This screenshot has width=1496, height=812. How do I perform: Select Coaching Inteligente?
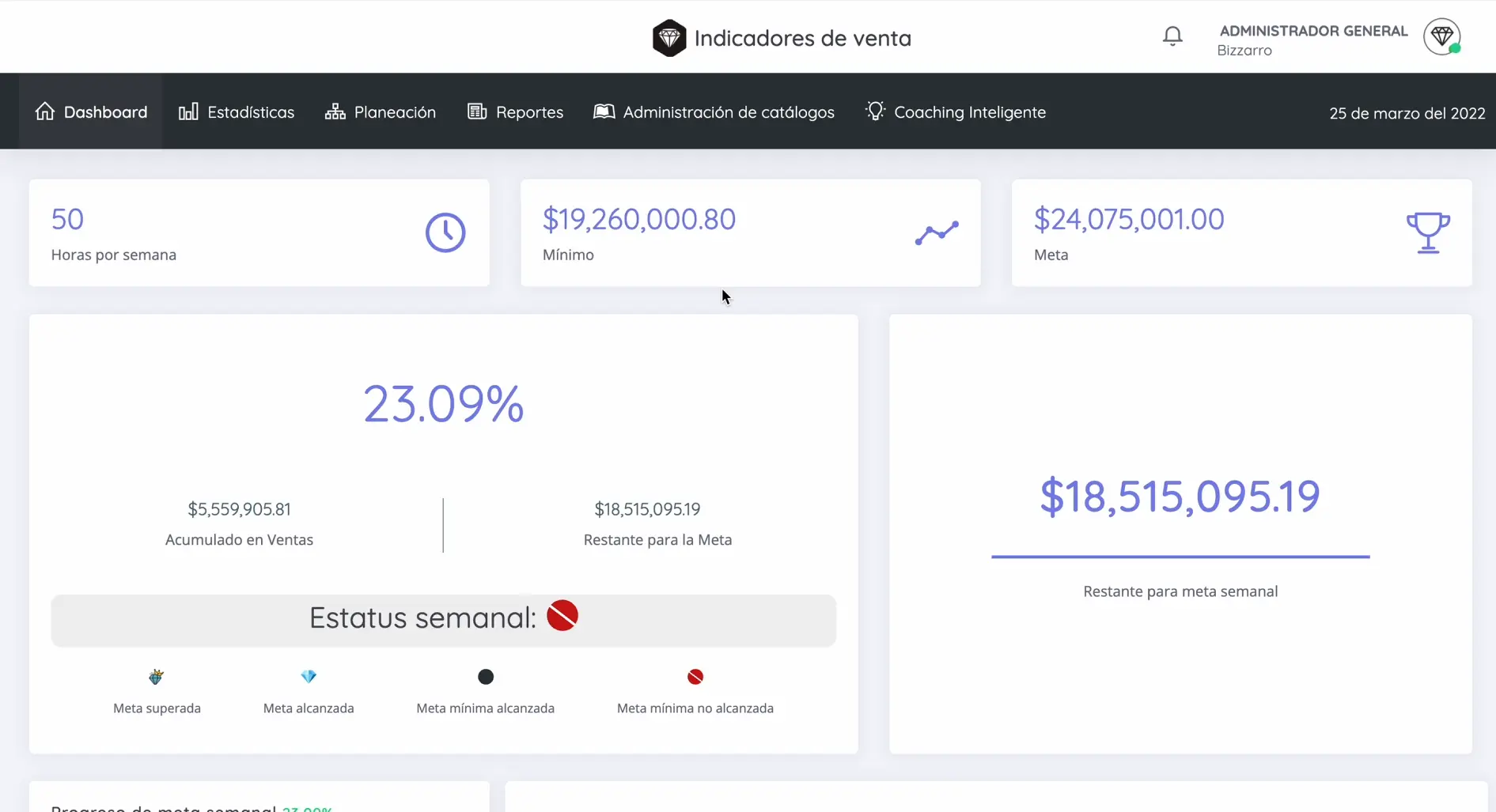956,112
